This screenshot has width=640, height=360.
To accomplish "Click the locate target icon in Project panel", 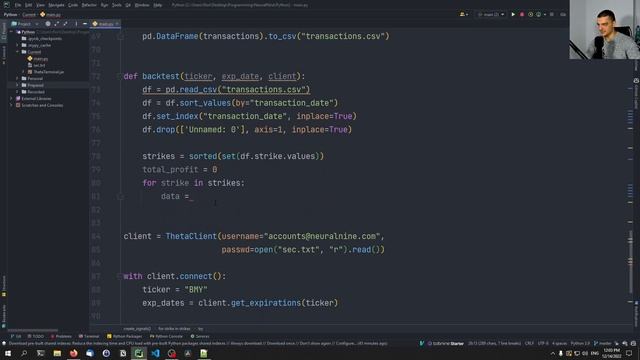I will click(48, 24).
